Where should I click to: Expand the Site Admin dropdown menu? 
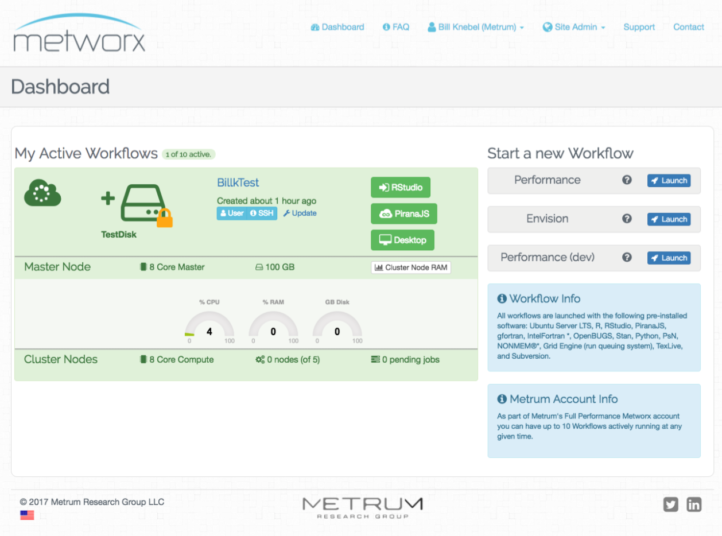574,27
